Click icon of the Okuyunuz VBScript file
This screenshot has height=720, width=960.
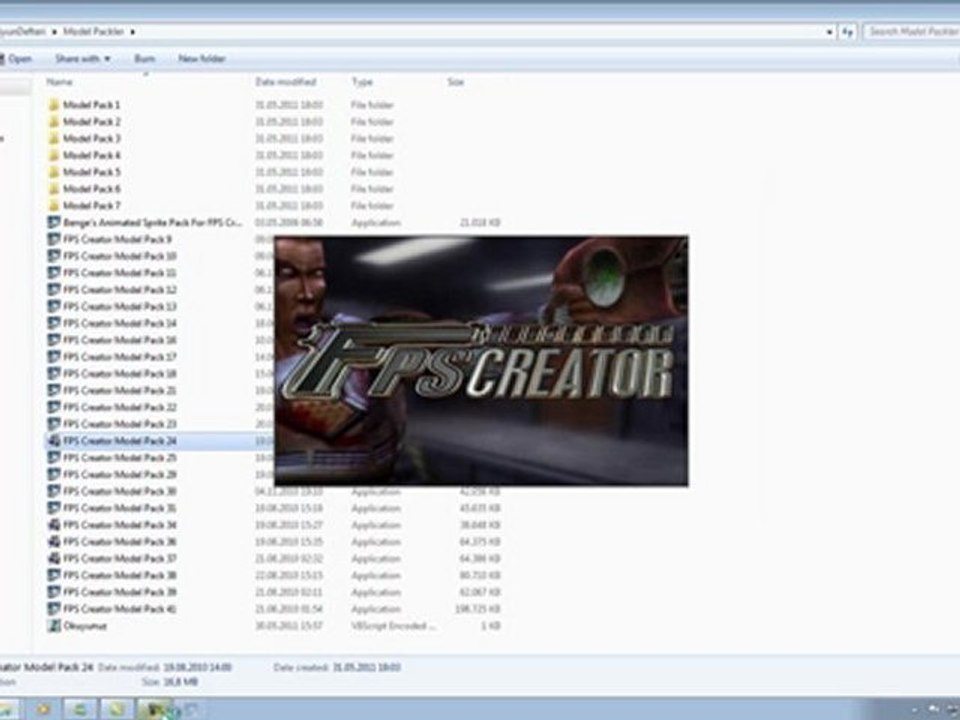click(x=54, y=626)
